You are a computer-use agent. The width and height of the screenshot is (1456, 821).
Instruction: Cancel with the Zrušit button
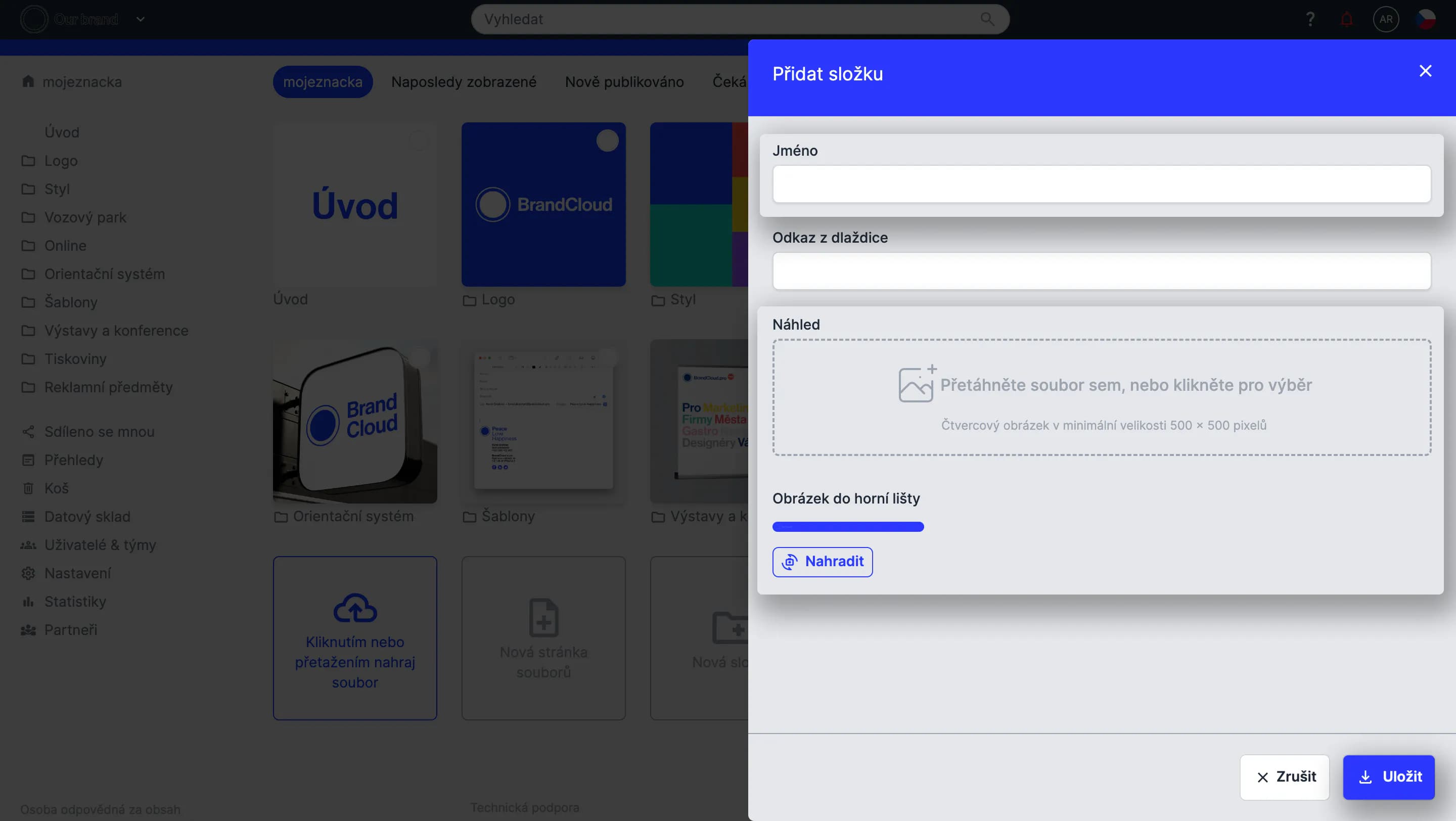(x=1284, y=777)
